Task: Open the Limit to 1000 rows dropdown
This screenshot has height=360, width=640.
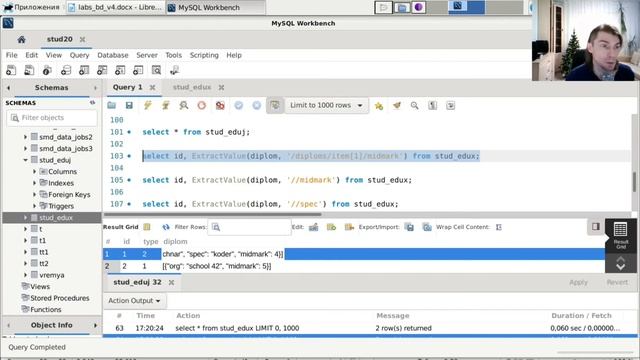Action: coord(327,105)
